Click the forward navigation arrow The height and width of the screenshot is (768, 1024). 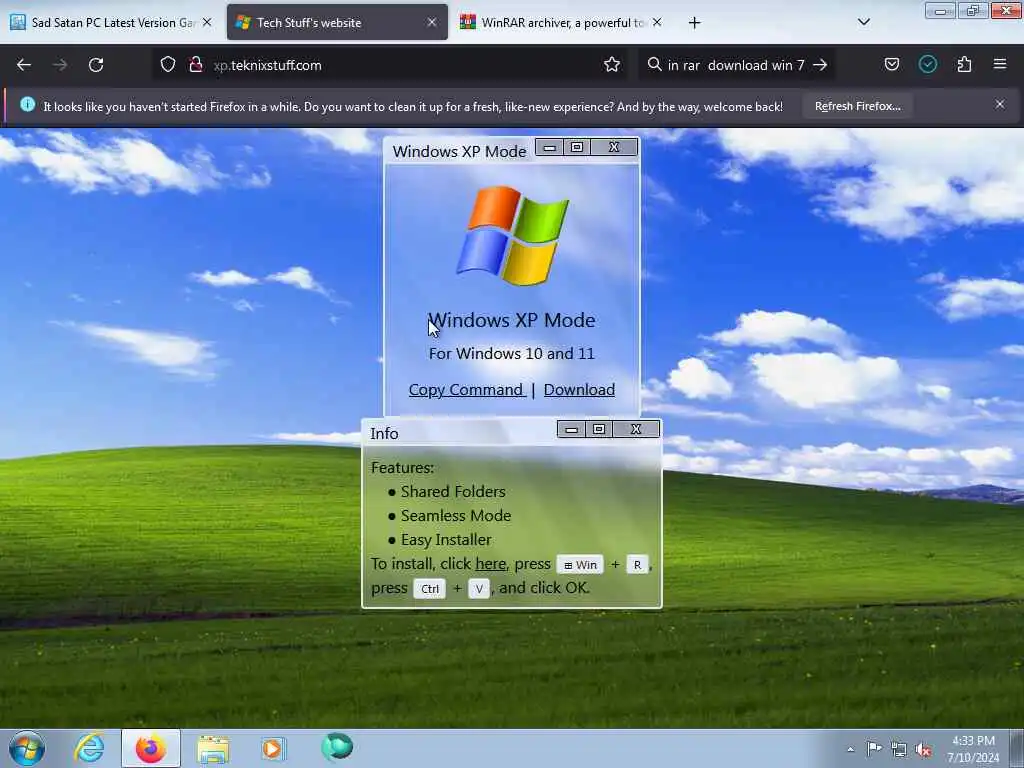[59, 65]
